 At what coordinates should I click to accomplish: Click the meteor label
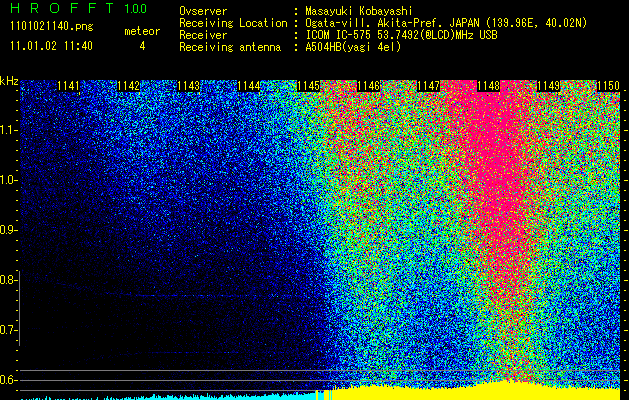pos(142,31)
